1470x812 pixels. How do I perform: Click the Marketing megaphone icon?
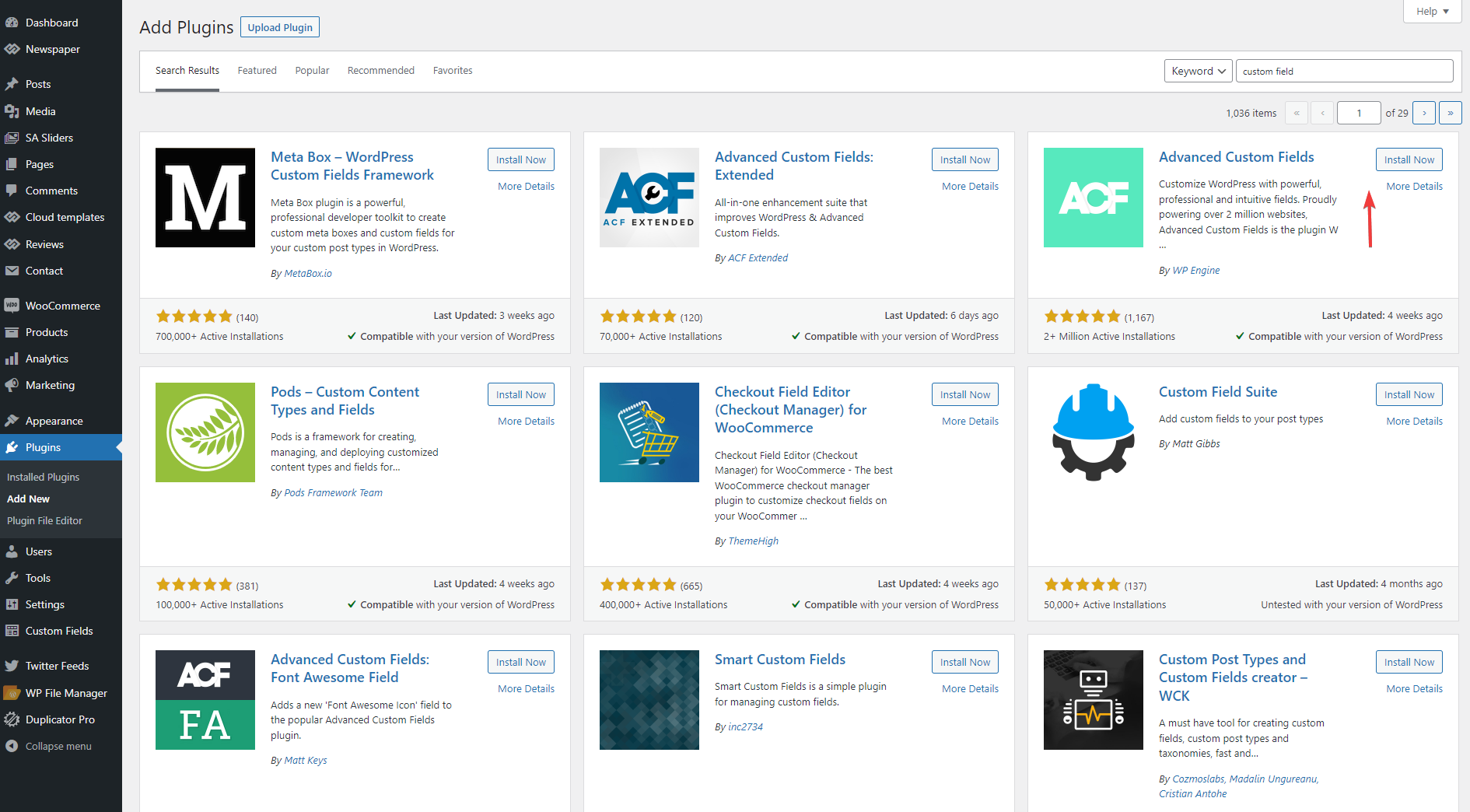click(12, 385)
